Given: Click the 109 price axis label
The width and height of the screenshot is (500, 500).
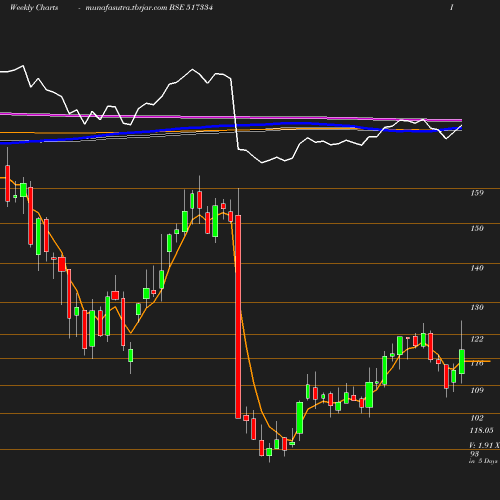Looking at the screenshot, I should pos(477,390).
